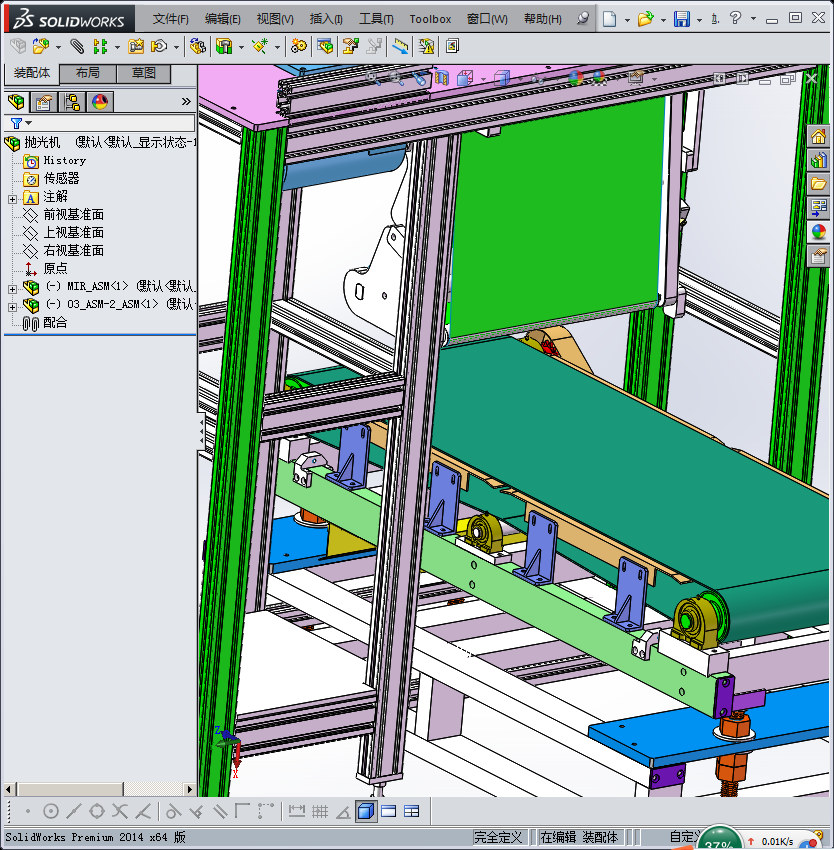Open Linear Component Pattern dropdown arrow
Viewport: 834px width, 850px height.
click(117, 47)
